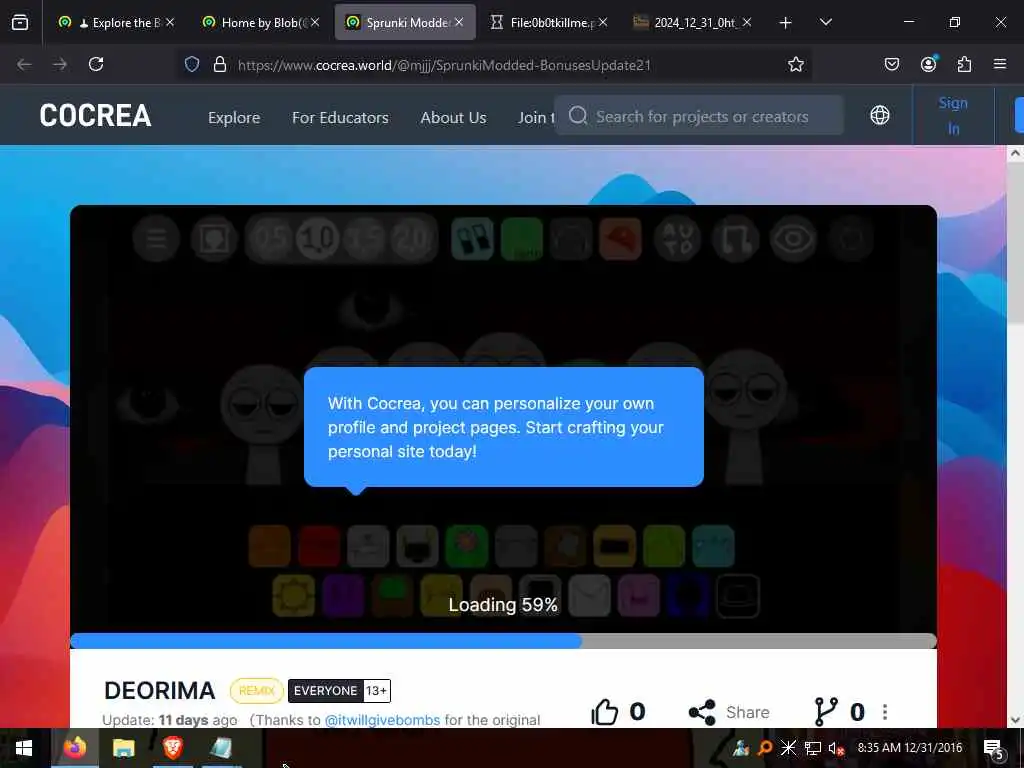Click the game's portrait frame icon
Screen dimensions: 1024x768
(x=214, y=238)
